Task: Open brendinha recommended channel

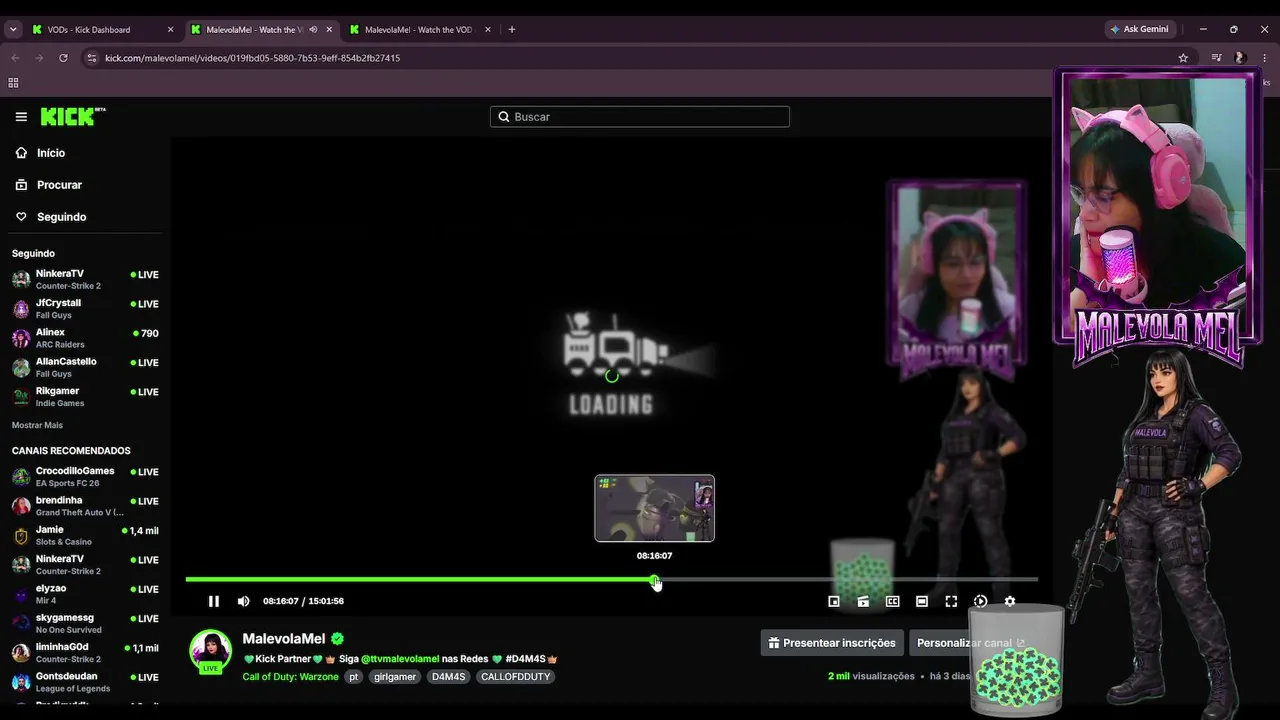Action: (85, 506)
